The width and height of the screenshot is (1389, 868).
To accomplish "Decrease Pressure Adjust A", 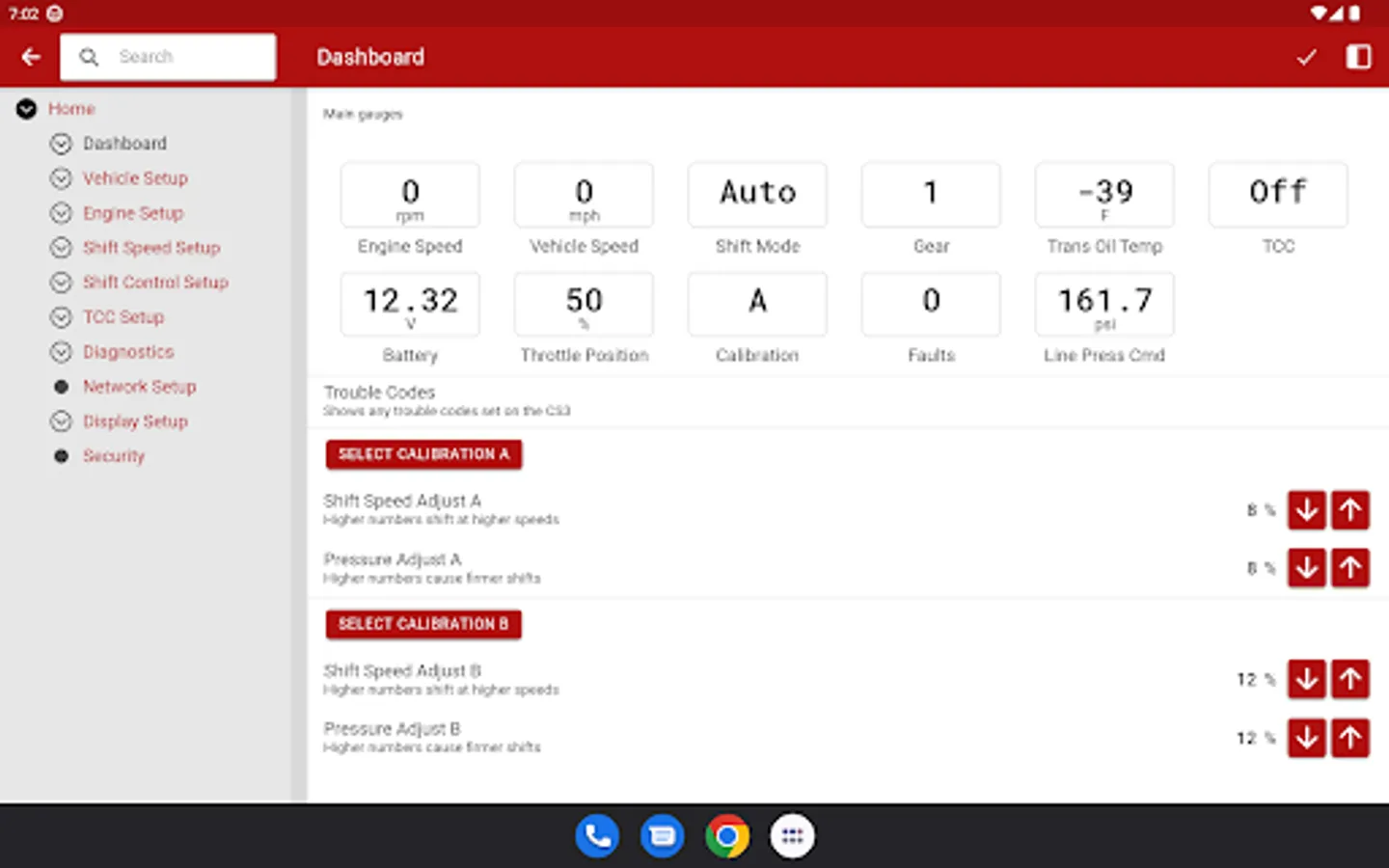I will pos(1307,568).
